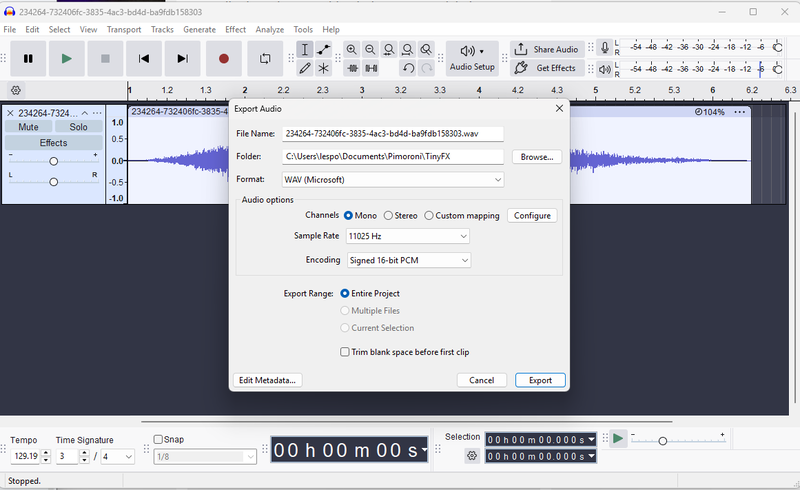Viewport: 800px width, 490px height.
Task: Enable Trim blank space before first clip
Action: point(345,352)
